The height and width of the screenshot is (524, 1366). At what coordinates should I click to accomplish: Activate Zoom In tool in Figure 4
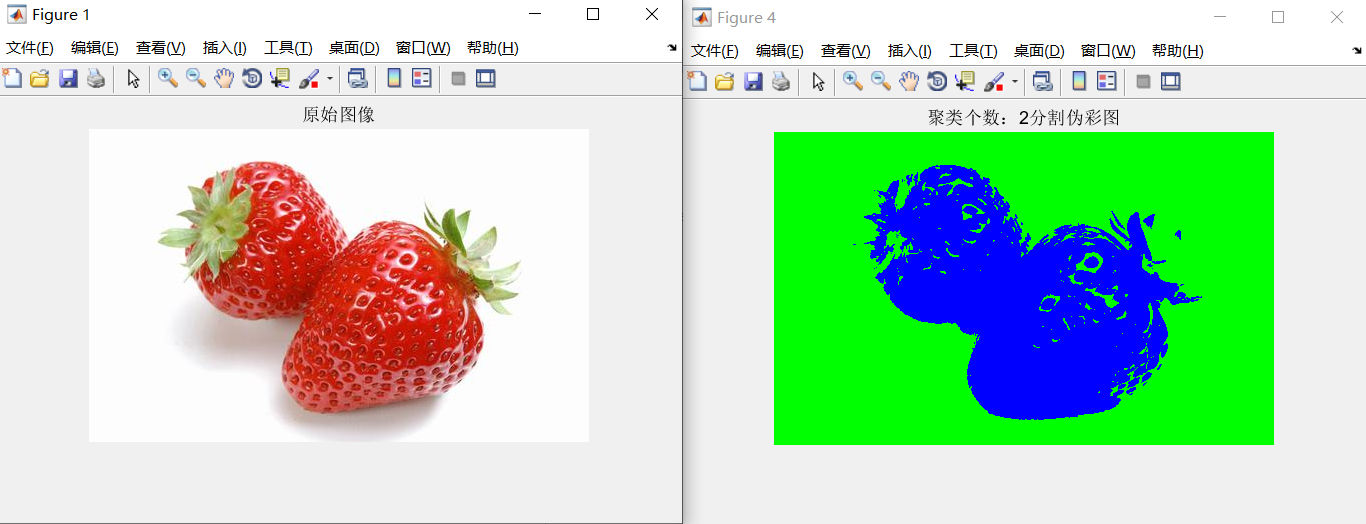853,81
